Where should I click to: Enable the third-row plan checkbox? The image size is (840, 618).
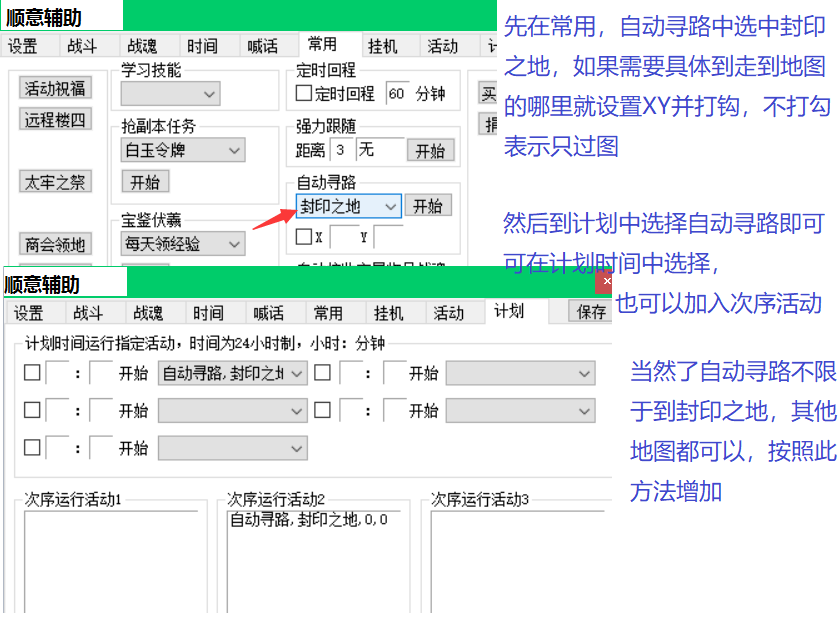pyautogui.click(x=32, y=447)
